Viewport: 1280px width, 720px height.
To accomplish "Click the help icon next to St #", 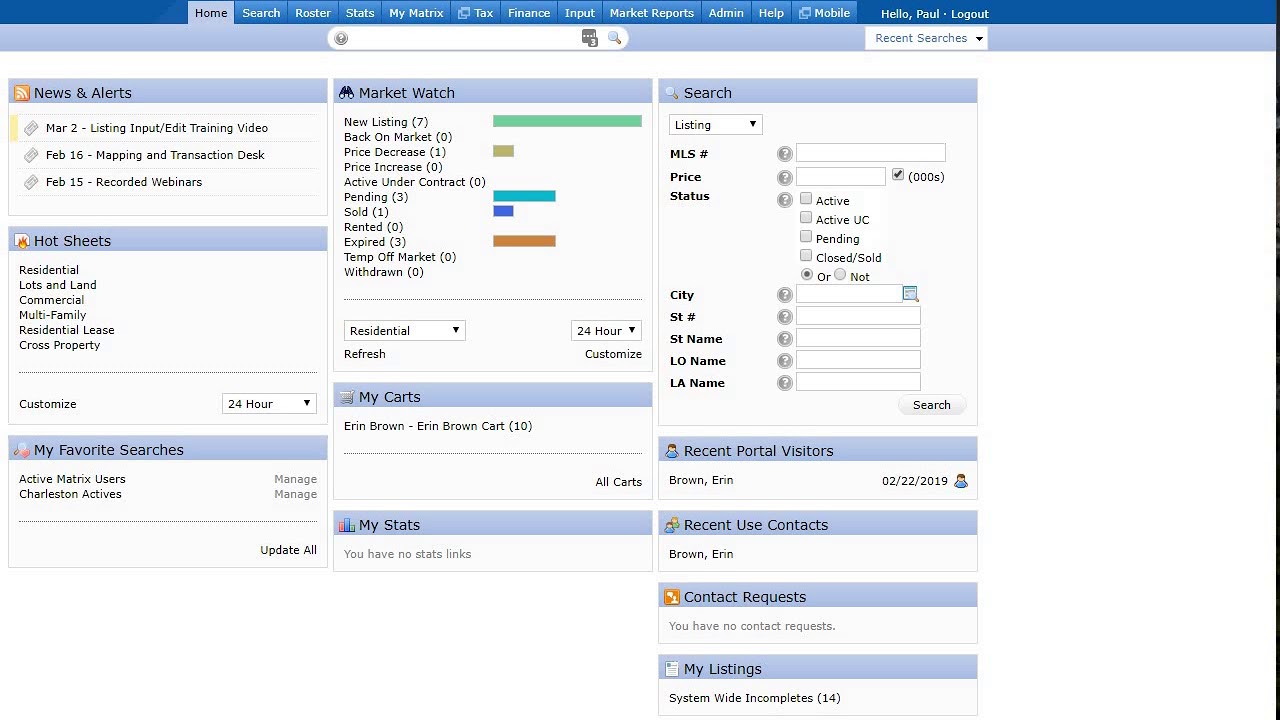I will pos(785,317).
